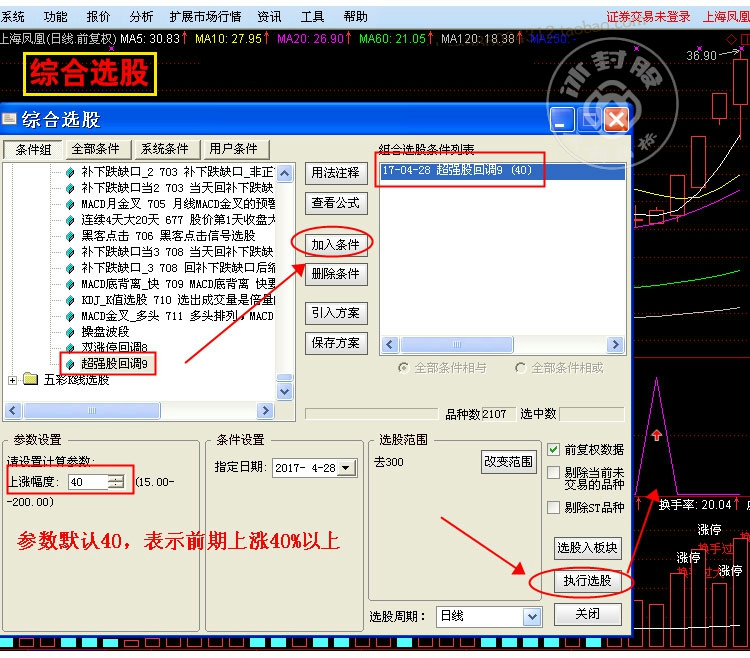The height and width of the screenshot is (658, 750).
Task: Click condition tree scroll-down arrow
Action: point(285,392)
